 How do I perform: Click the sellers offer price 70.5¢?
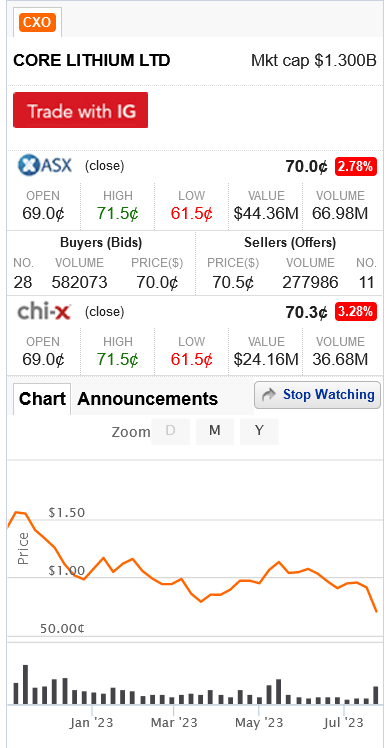click(233, 283)
